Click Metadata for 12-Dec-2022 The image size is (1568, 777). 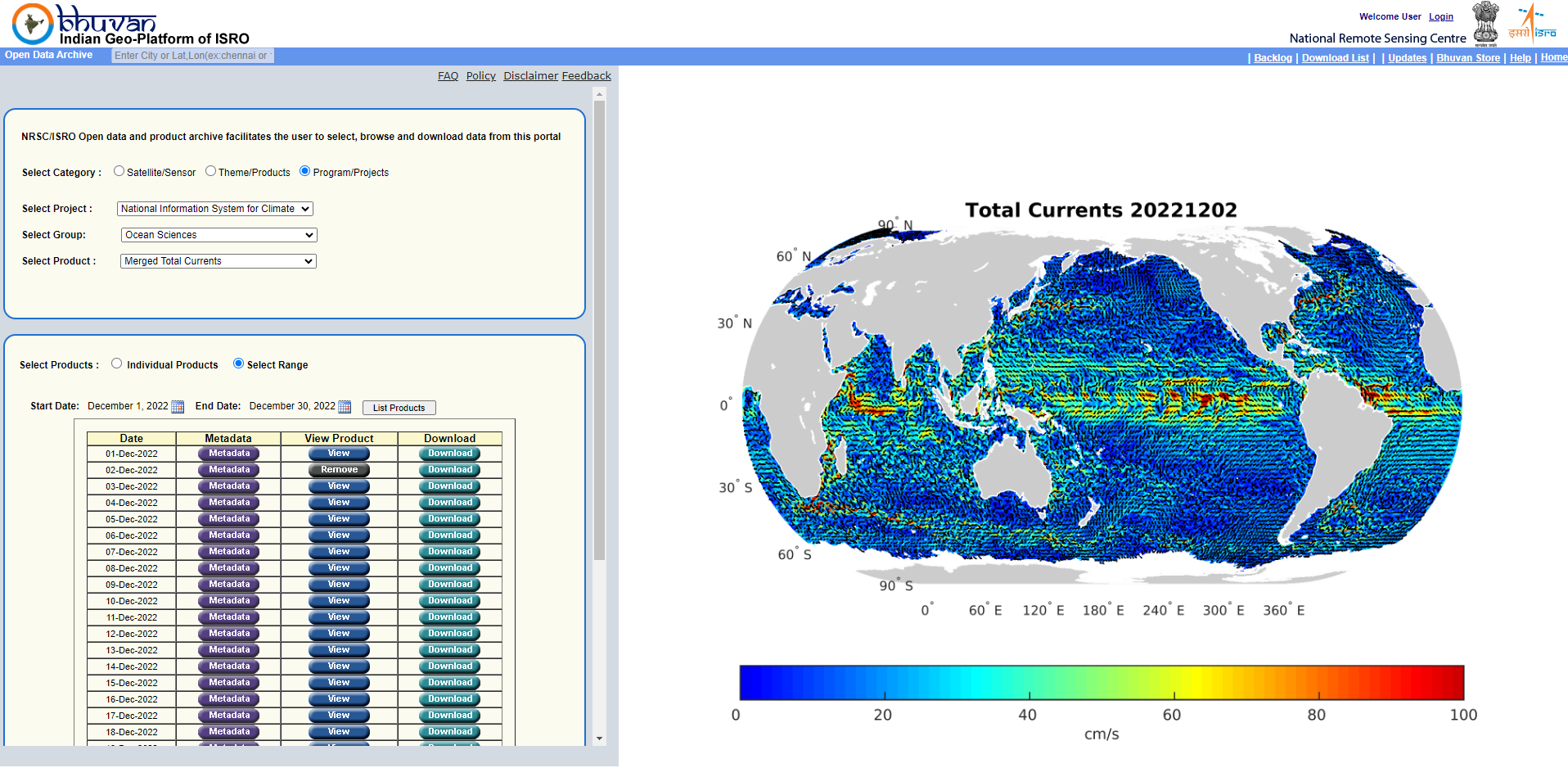coord(228,634)
